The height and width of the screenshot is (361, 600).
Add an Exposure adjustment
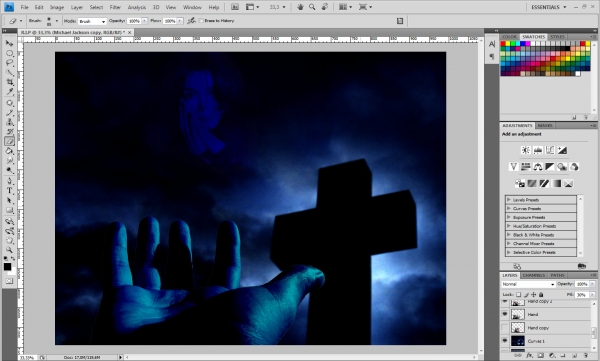pyautogui.click(x=562, y=150)
